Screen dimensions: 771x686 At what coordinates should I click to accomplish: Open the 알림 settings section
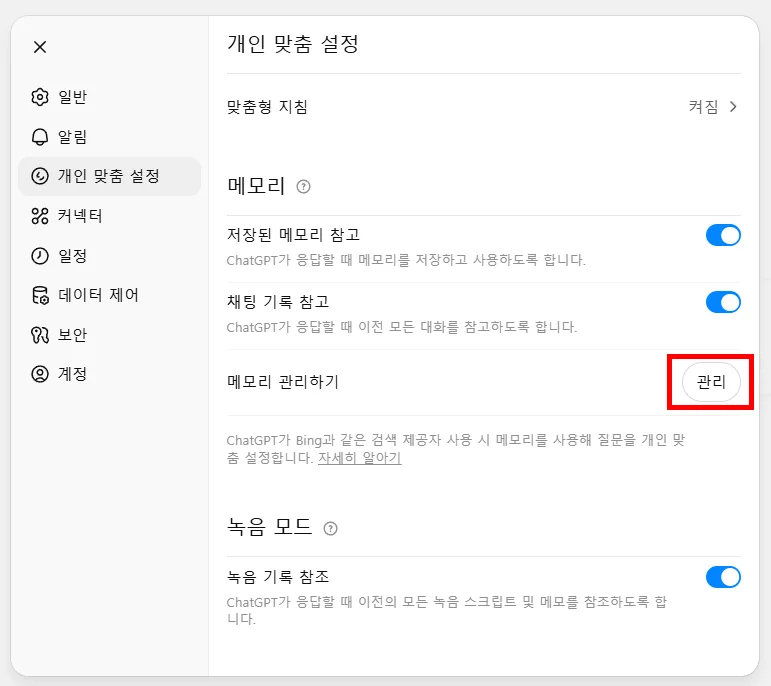click(109, 137)
